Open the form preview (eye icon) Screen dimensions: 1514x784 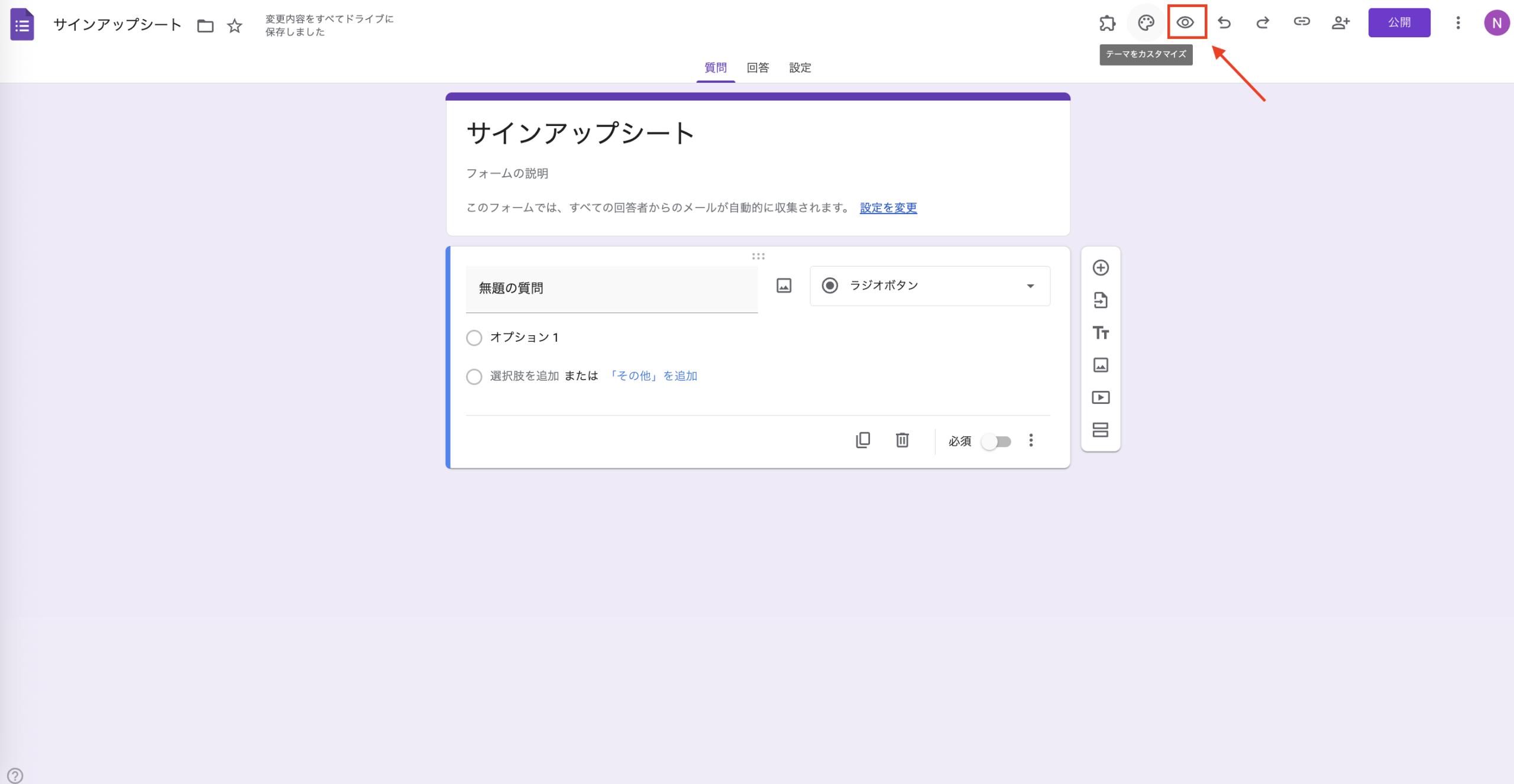click(1186, 22)
